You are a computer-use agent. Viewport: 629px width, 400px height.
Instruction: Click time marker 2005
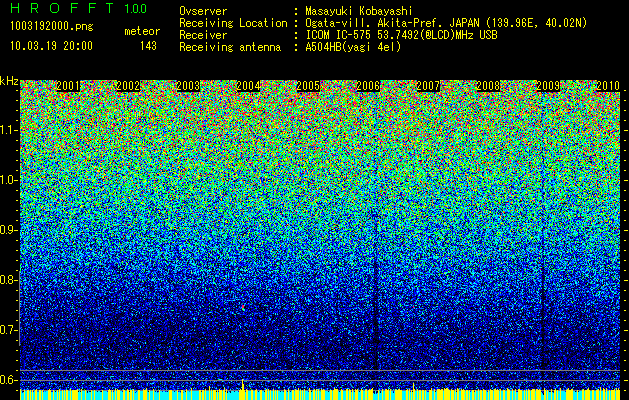pyautogui.click(x=308, y=86)
